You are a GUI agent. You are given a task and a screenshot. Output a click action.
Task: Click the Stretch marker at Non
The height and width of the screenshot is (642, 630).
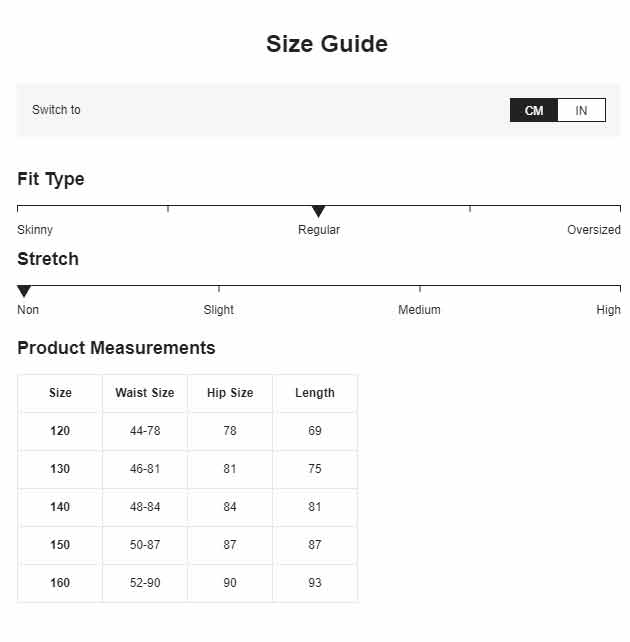tap(24, 291)
